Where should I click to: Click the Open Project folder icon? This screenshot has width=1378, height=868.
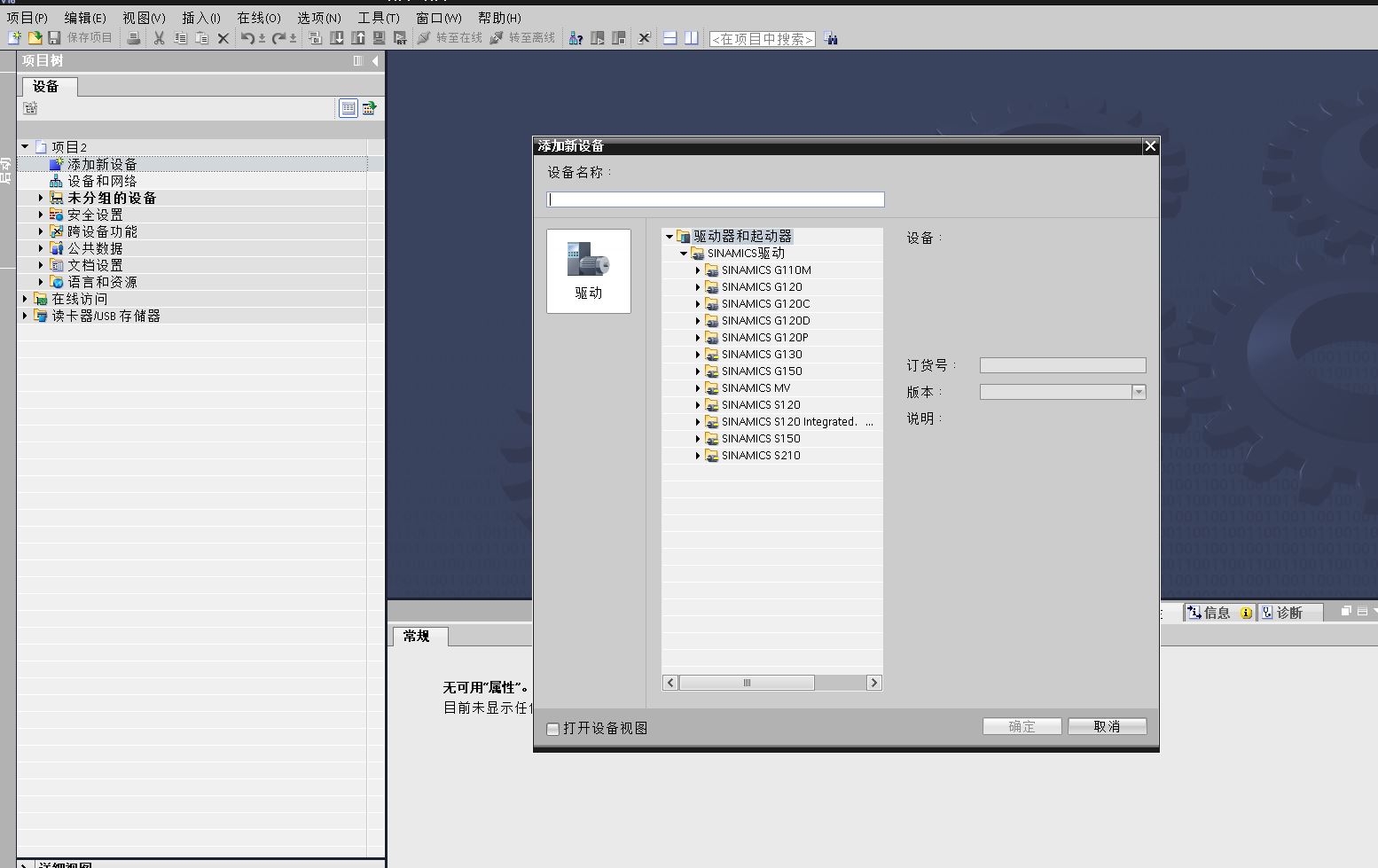[35, 37]
